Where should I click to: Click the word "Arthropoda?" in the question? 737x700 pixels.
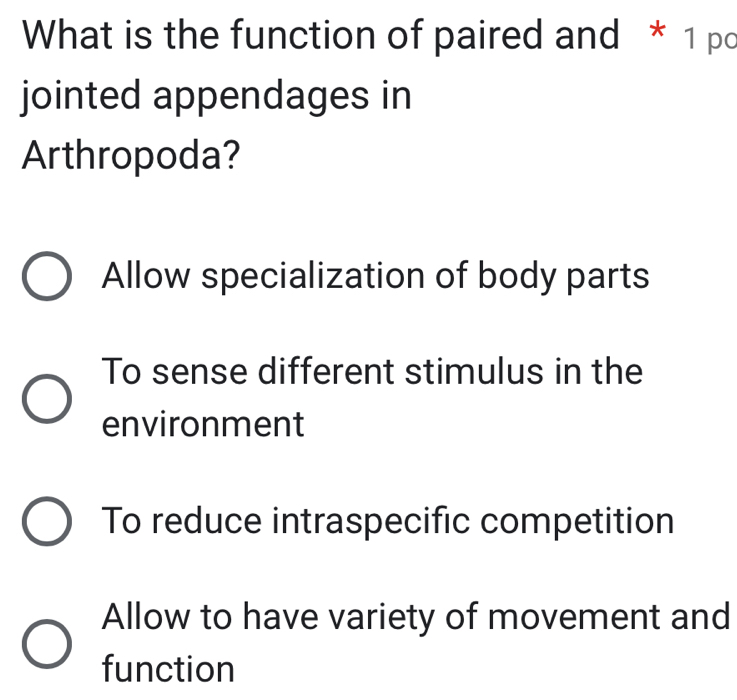[x=130, y=156]
